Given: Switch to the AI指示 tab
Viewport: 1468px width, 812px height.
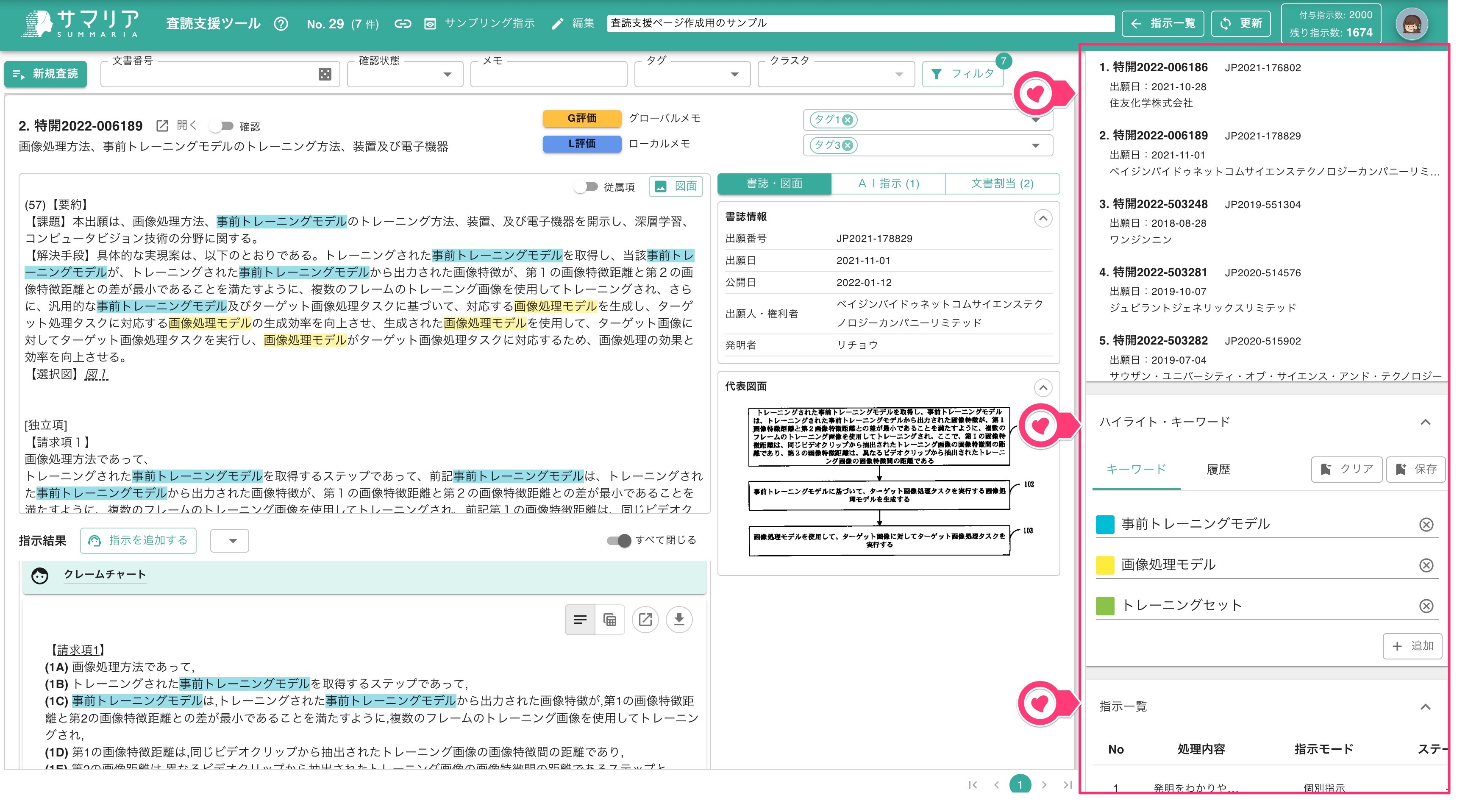Looking at the screenshot, I should coord(888,184).
